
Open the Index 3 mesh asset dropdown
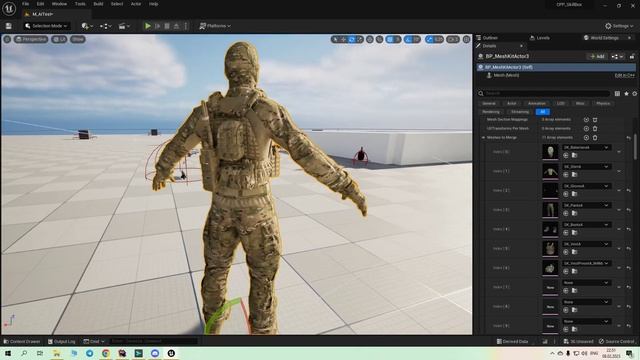click(x=586, y=205)
